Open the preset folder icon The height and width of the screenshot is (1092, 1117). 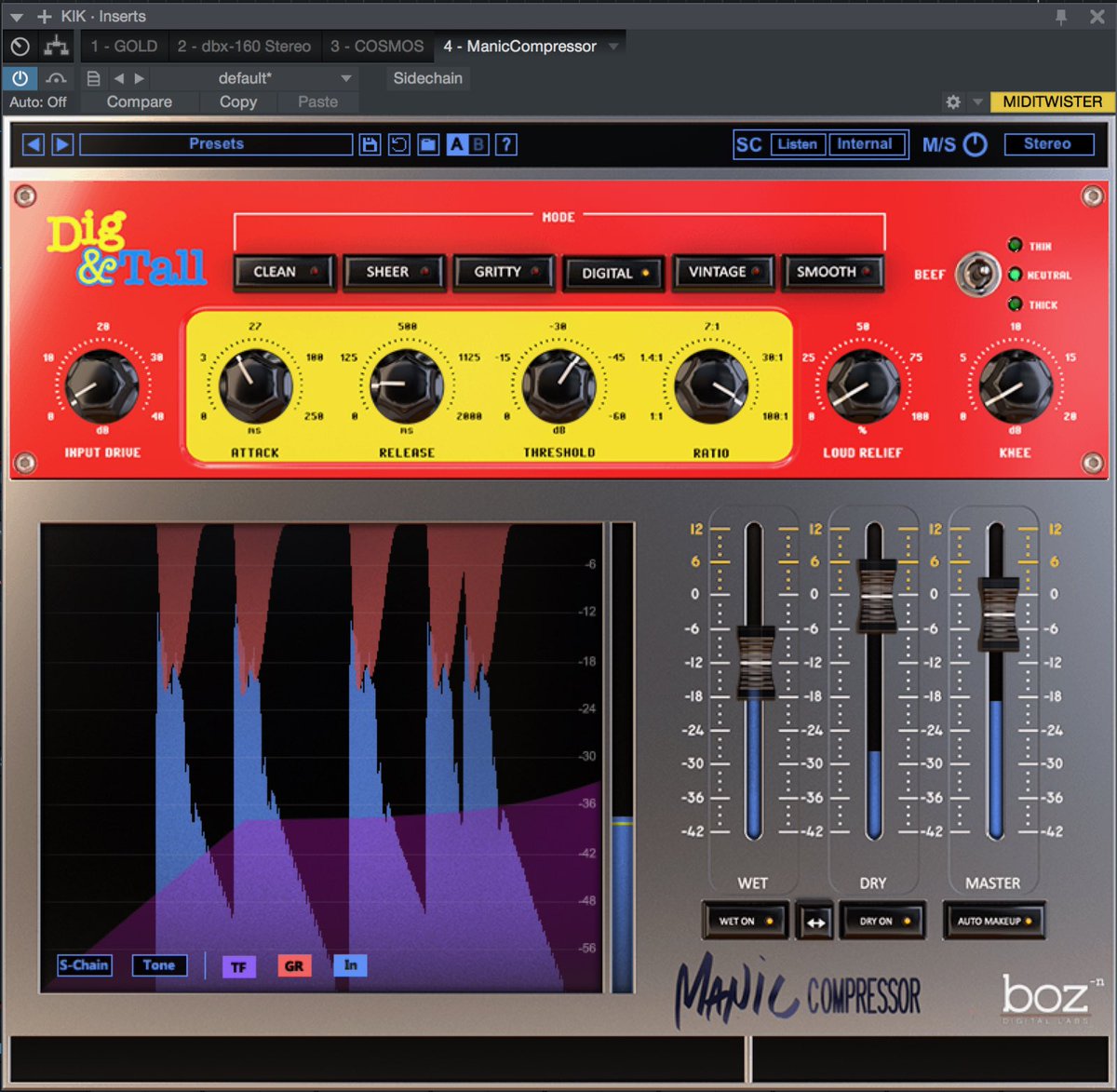(x=428, y=144)
